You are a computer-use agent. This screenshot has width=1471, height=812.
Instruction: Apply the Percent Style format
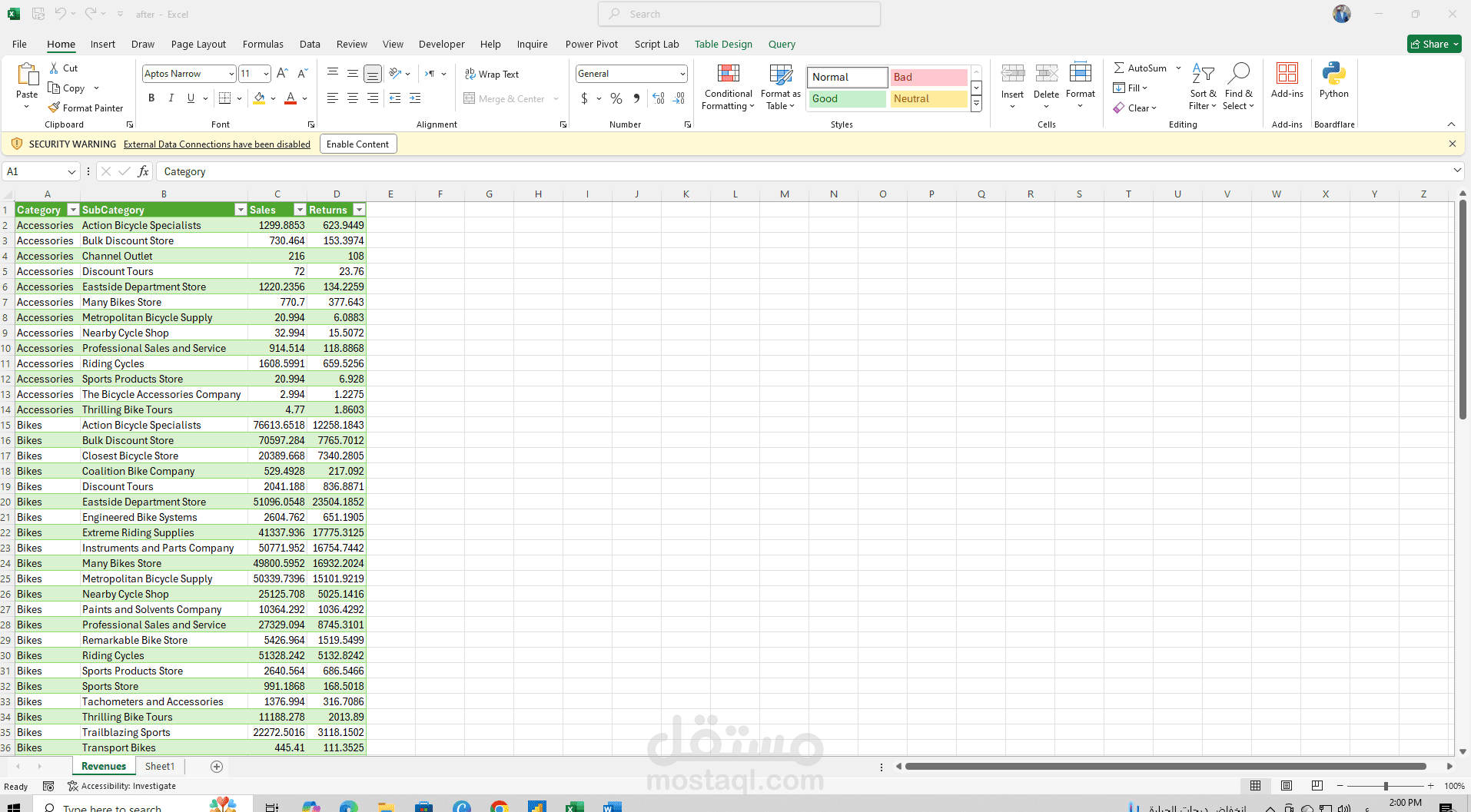coord(616,98)
